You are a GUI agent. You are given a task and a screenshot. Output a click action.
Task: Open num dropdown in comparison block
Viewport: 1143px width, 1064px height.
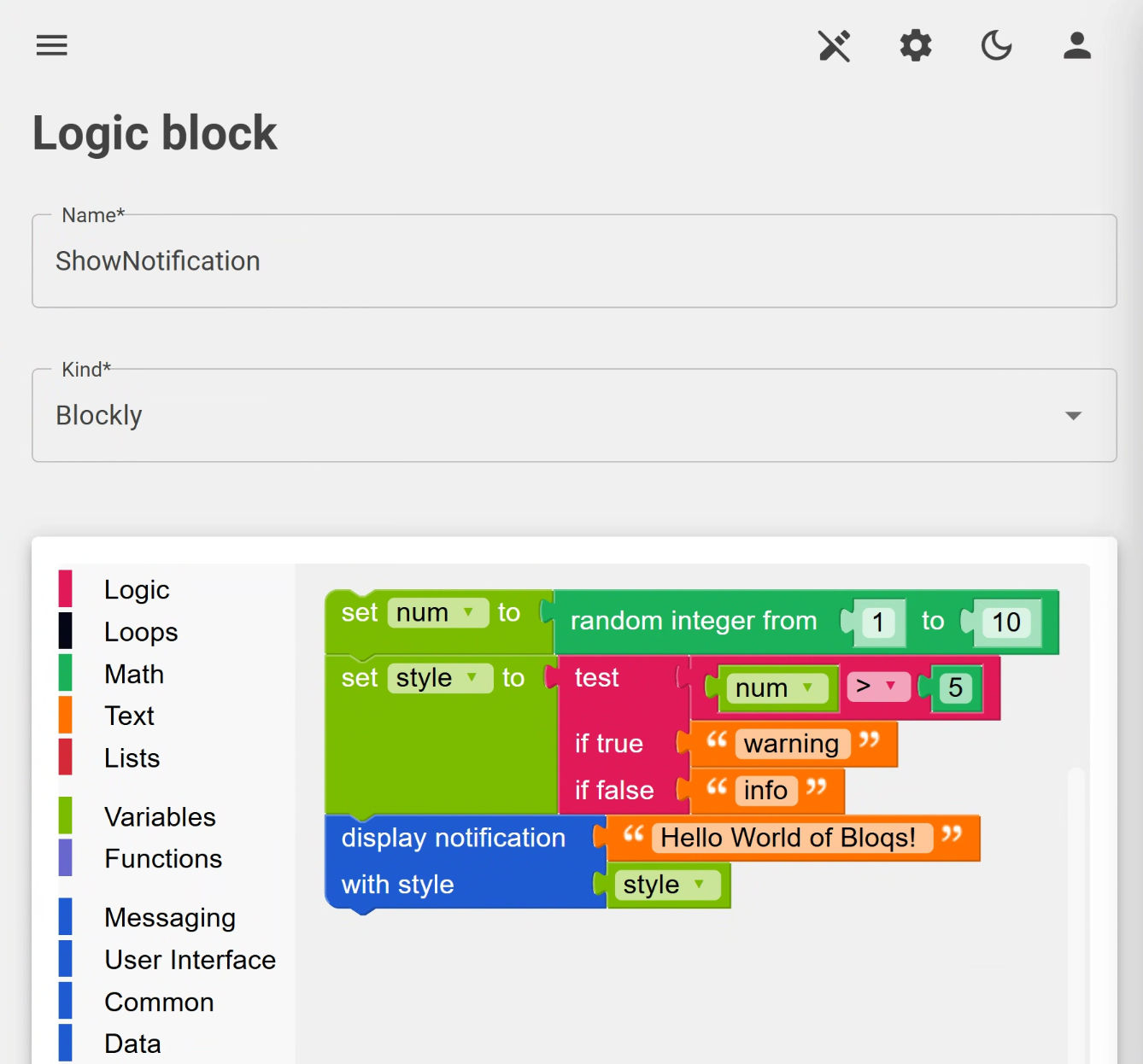tap(777, 688)
